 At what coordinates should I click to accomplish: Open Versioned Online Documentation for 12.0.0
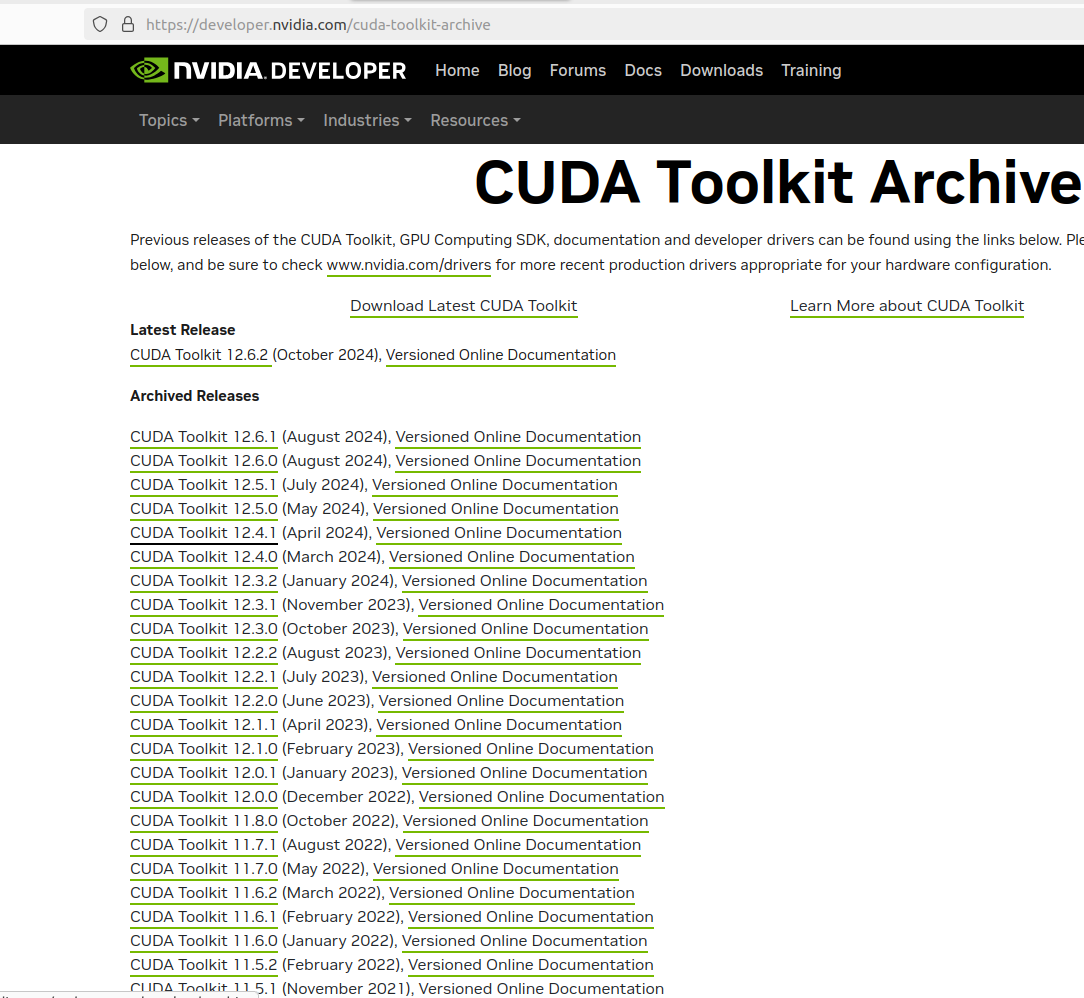click(541, 797)
